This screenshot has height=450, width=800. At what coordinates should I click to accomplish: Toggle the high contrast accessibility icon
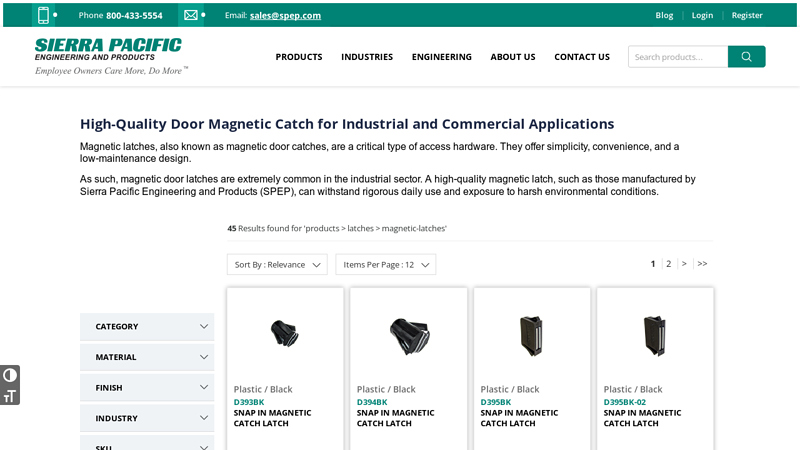pos(10,376)
